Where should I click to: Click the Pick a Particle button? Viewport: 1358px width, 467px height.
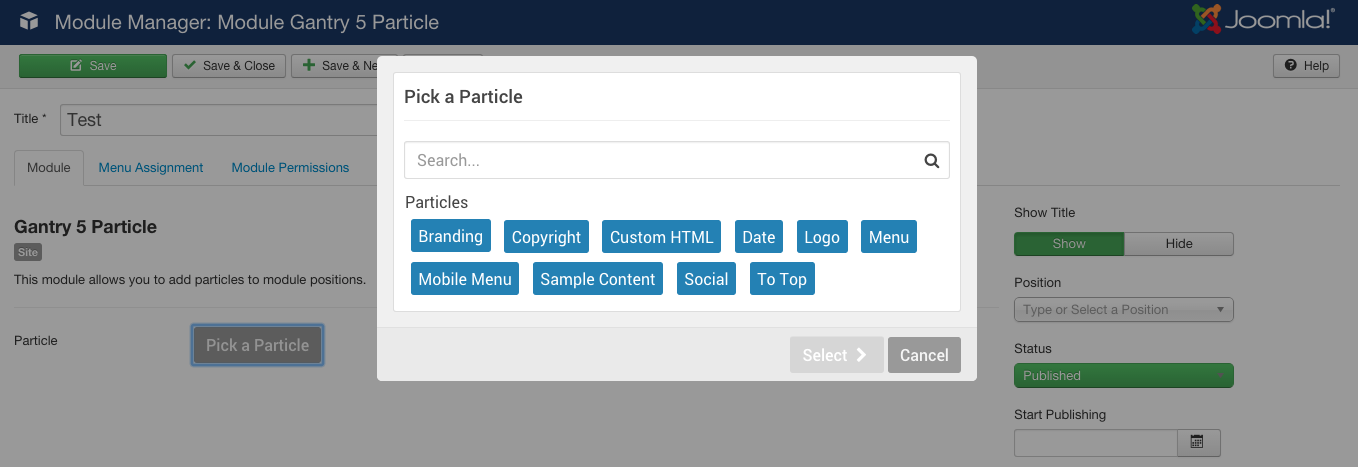[x=257, y=345]
